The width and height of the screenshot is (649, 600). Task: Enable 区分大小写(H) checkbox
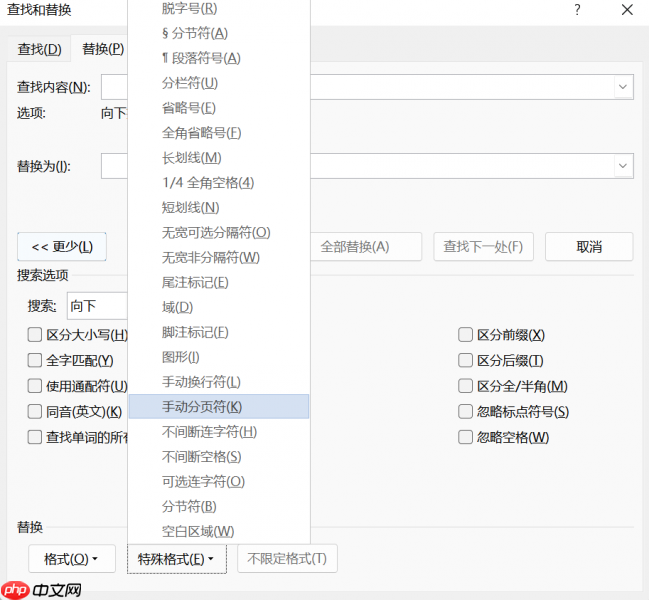click(x=35, y=334)
